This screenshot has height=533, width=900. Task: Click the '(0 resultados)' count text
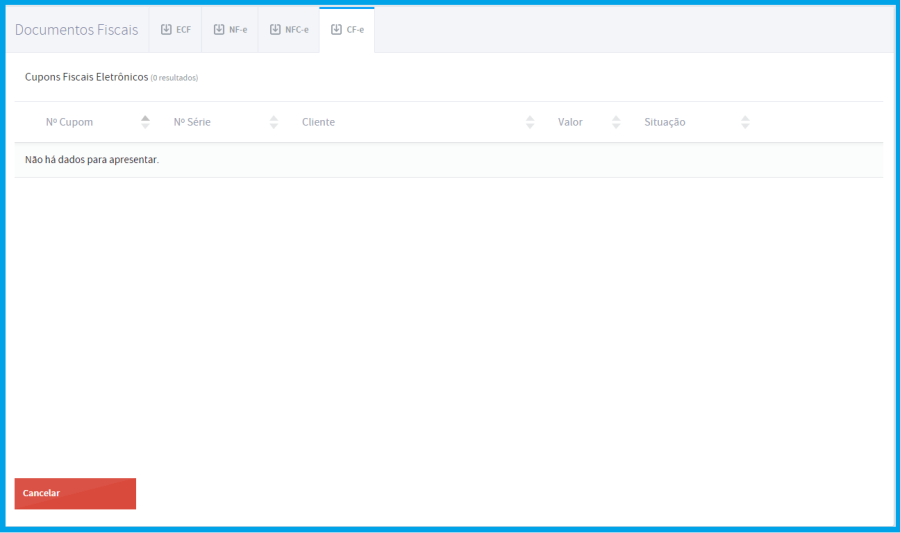(174, 78)
